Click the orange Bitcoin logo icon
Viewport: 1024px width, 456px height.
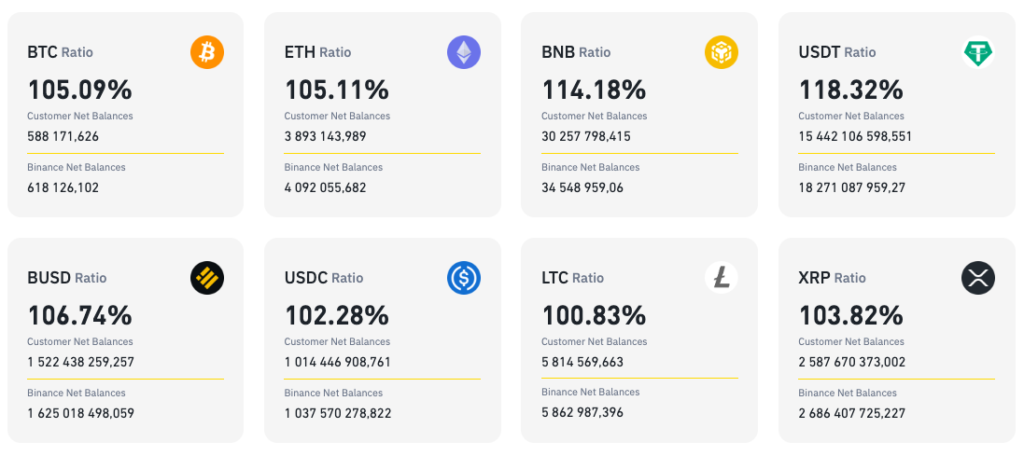point(207,52)
